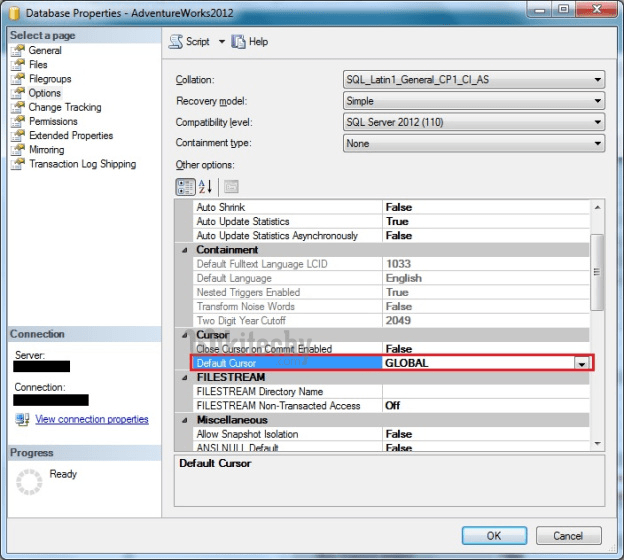Click the Files page icon
The height and width of the screenshot is (560, 624).
pos(18,64)
